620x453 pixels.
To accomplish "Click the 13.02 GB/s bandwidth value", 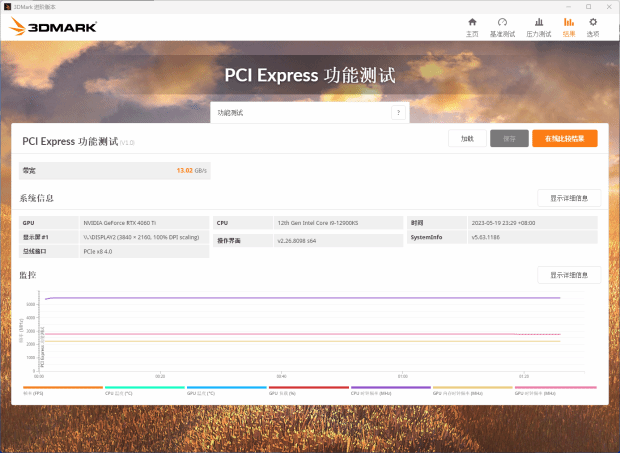I will pos(192,170).
